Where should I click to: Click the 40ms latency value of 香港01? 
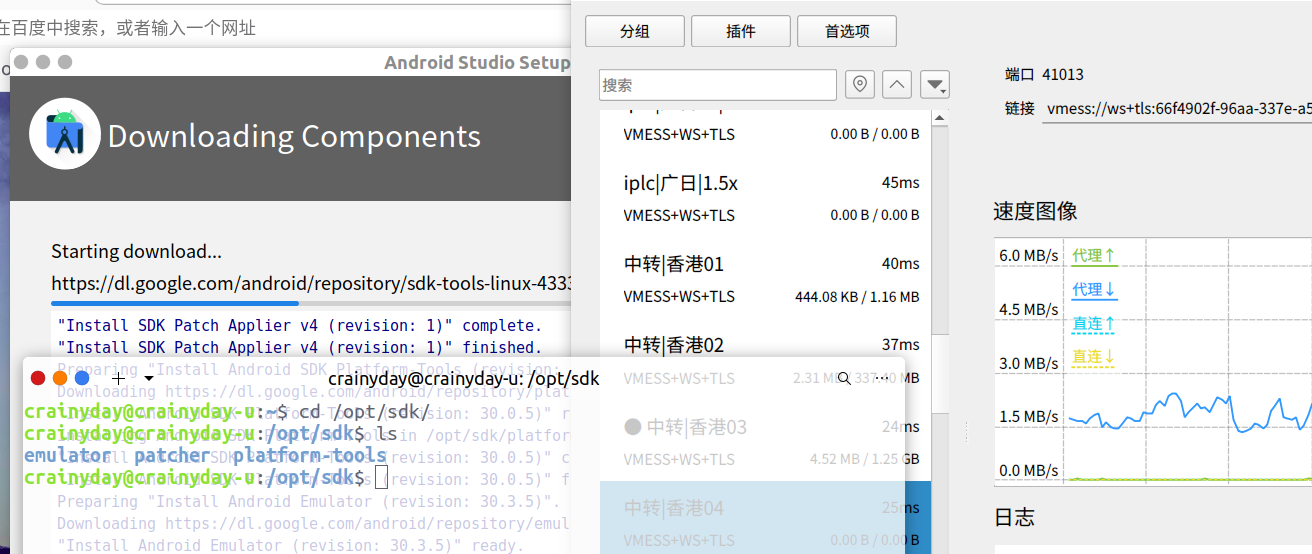[x=901, y=264]
